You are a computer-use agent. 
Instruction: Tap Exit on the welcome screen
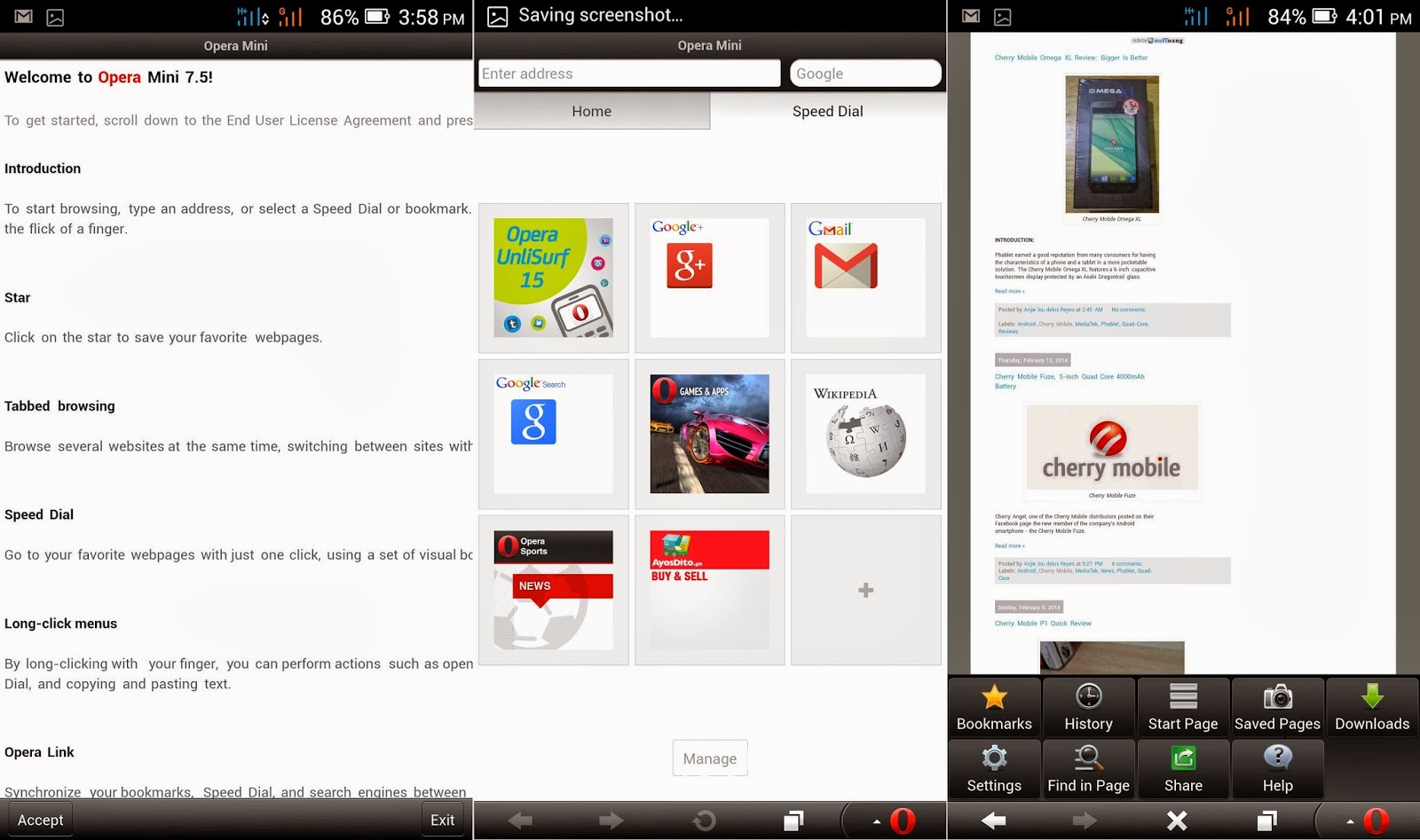(x=443, y=820)
